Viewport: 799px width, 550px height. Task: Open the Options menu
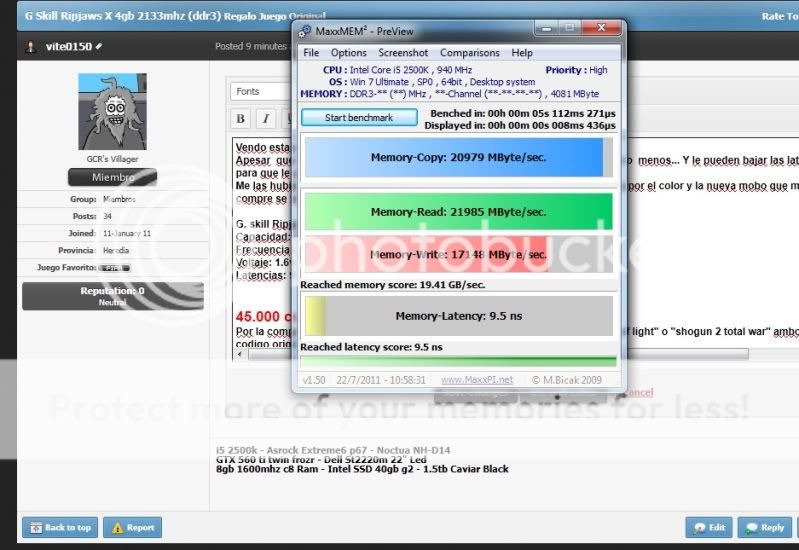[x=349, y=53]
